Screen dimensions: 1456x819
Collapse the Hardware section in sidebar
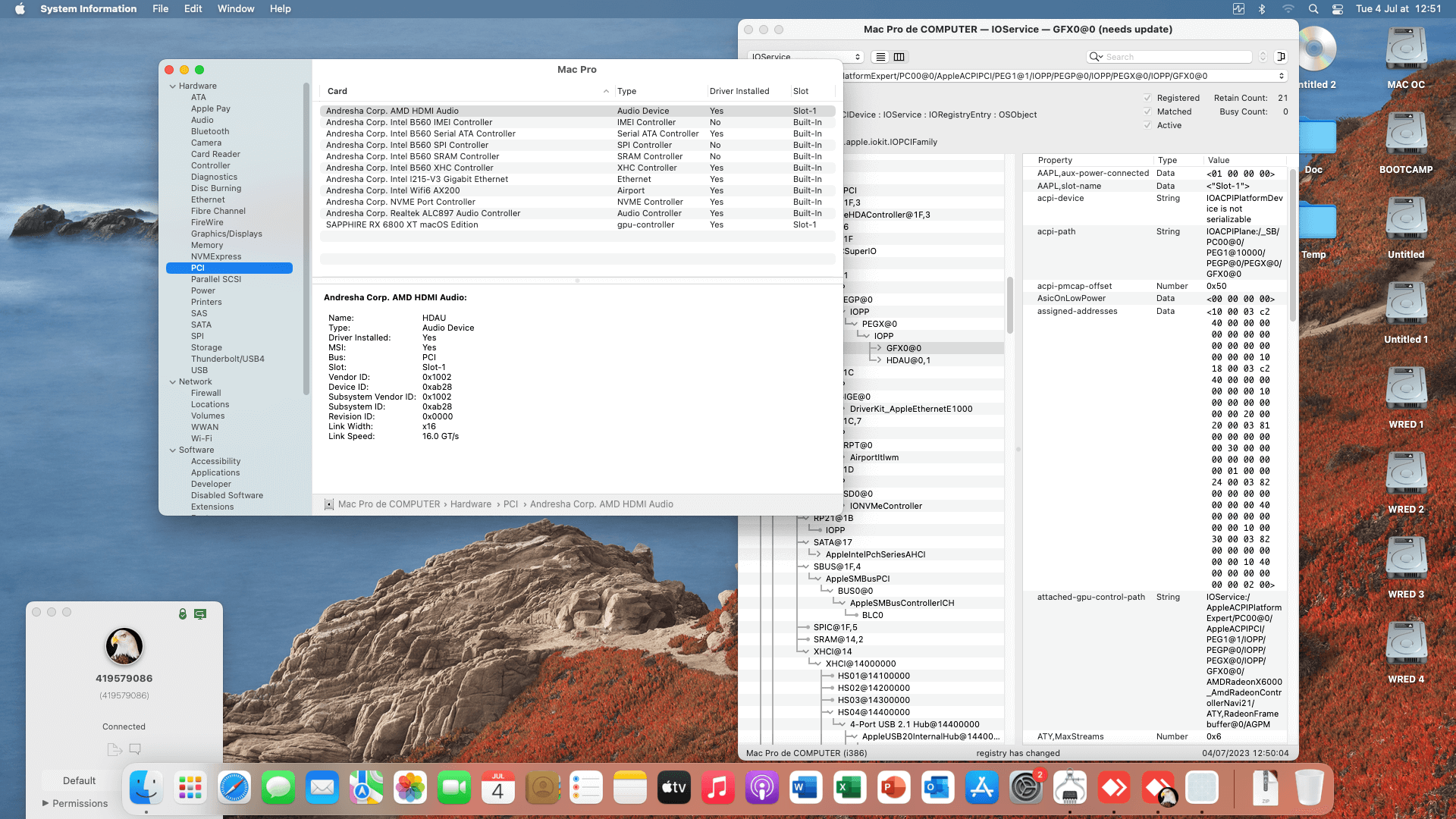(173, 86)
